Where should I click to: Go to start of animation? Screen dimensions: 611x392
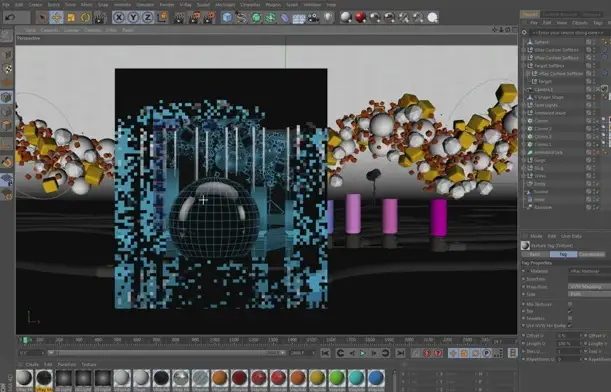coord(325,353)
